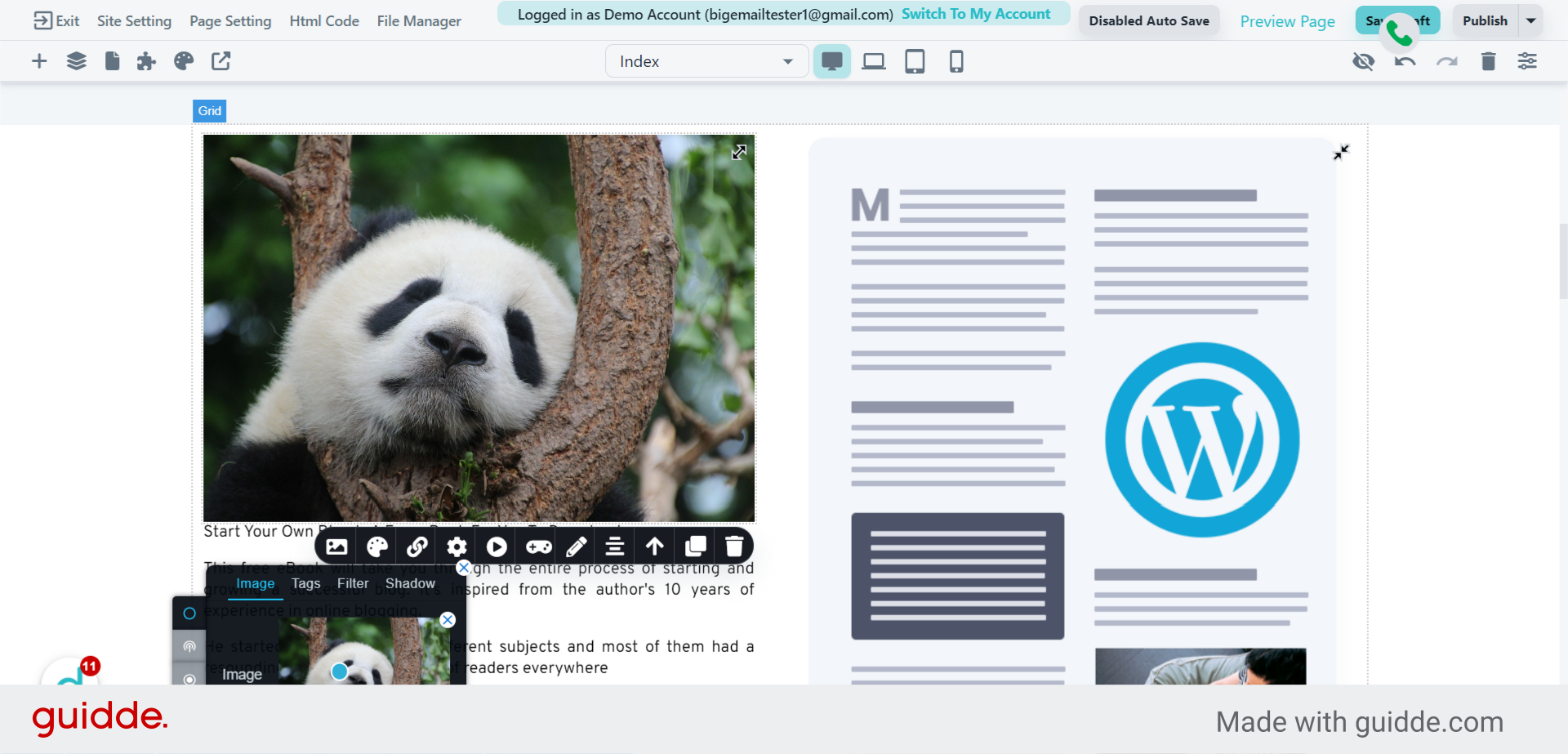
Task: Click the duplicate element icon
Action: (696, 547)
